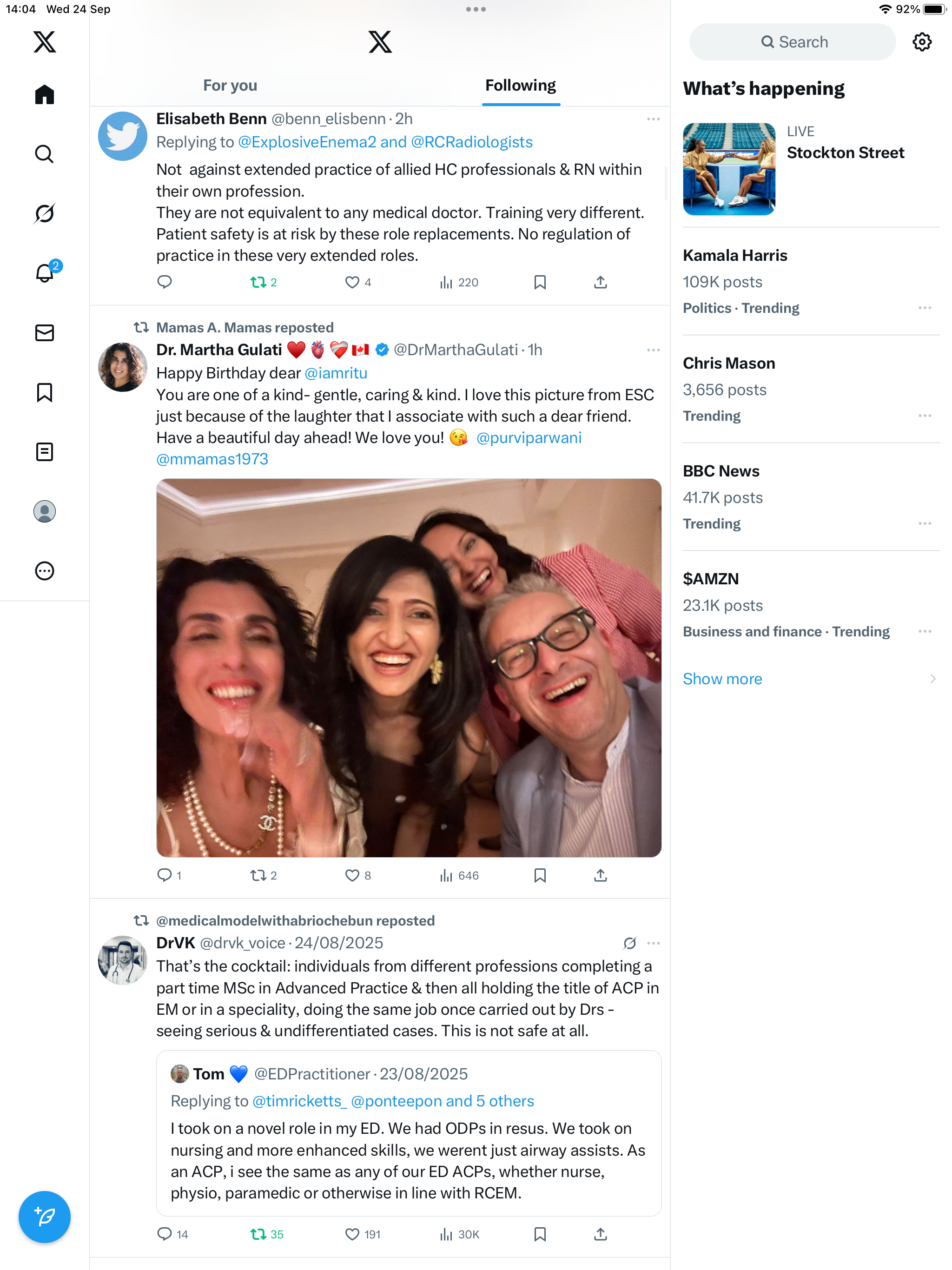952x1270 pixels.
Task: Open the Stockton Street live thumbnail
Action: pos(728,169)
